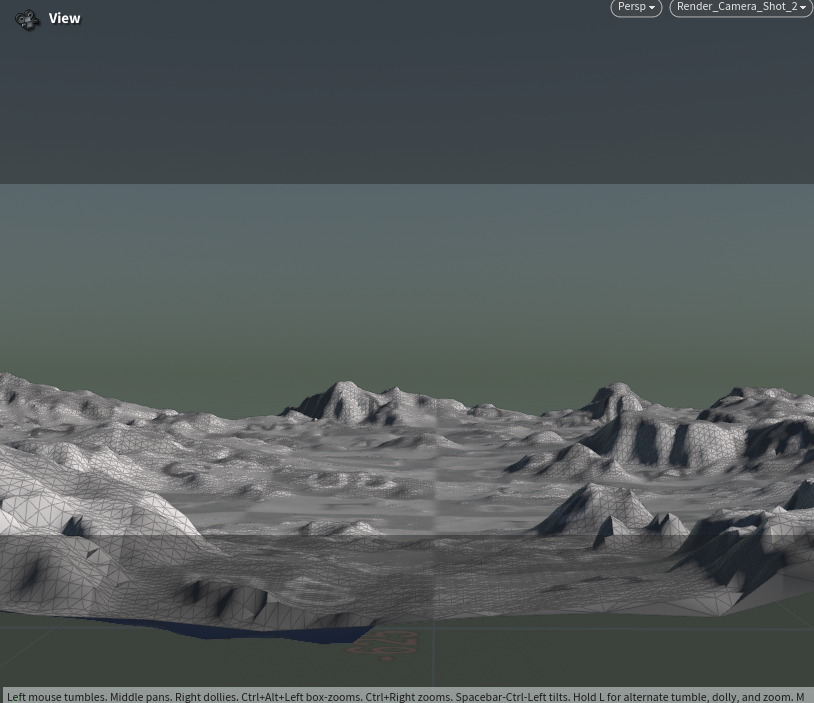Select the orange origin marker below terrain
Image resolution: width=814 pixels, height=703 pixels.
pyautogui.click(x=385, y=644)
